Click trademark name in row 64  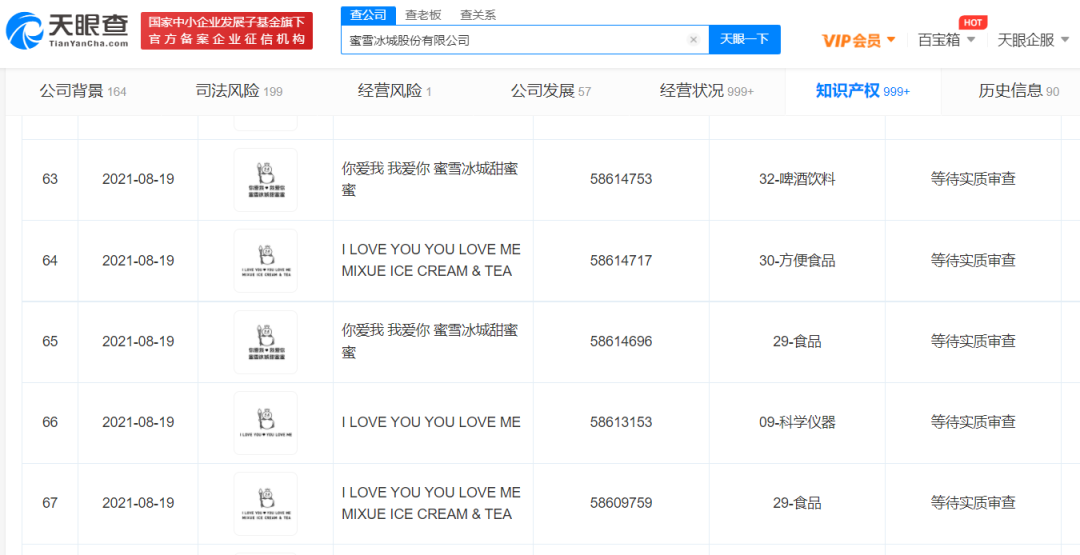pos(431,260)
